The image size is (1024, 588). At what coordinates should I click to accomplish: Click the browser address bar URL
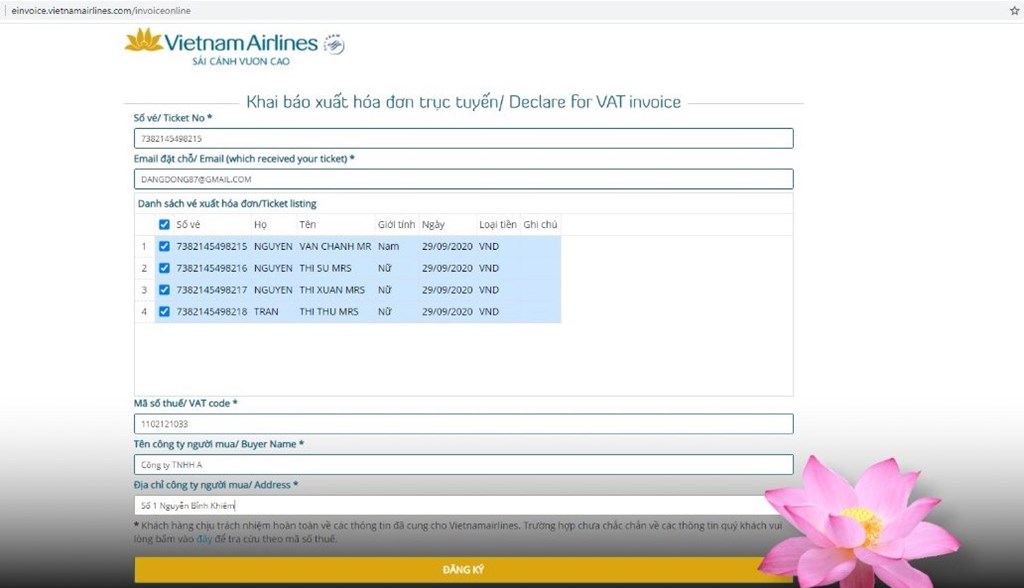tap(101, 10)
